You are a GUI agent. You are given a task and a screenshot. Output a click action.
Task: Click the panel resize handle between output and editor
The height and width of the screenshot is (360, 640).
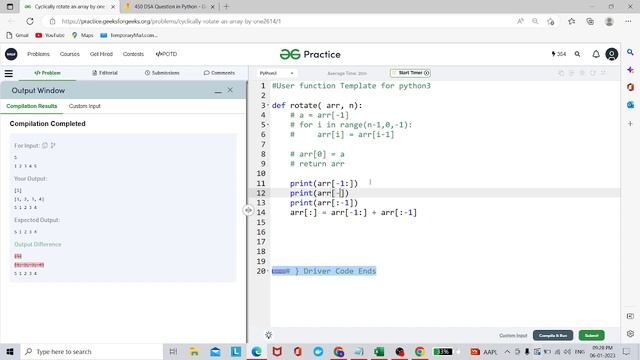click(x=248, y=210)
